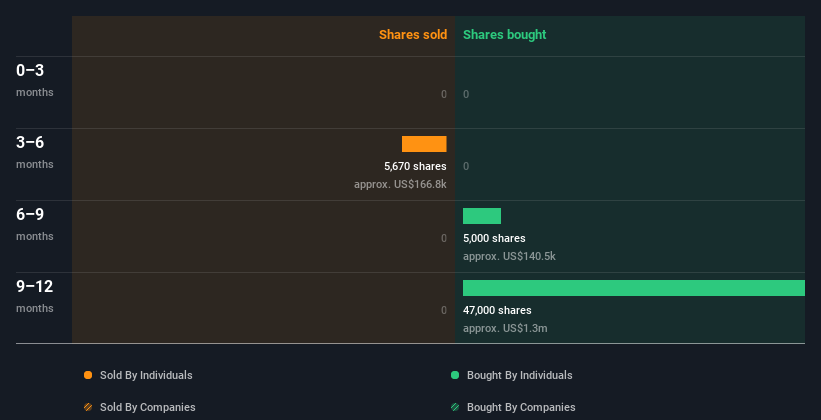Click the Shares bought column header
Screen dimensions: 821x420
[505, 35]
